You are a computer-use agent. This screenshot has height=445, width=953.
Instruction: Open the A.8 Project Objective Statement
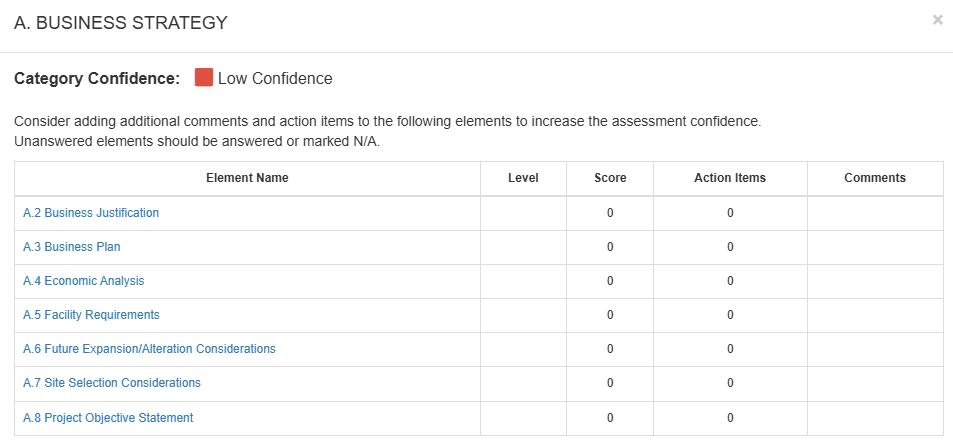pos(108,418)
